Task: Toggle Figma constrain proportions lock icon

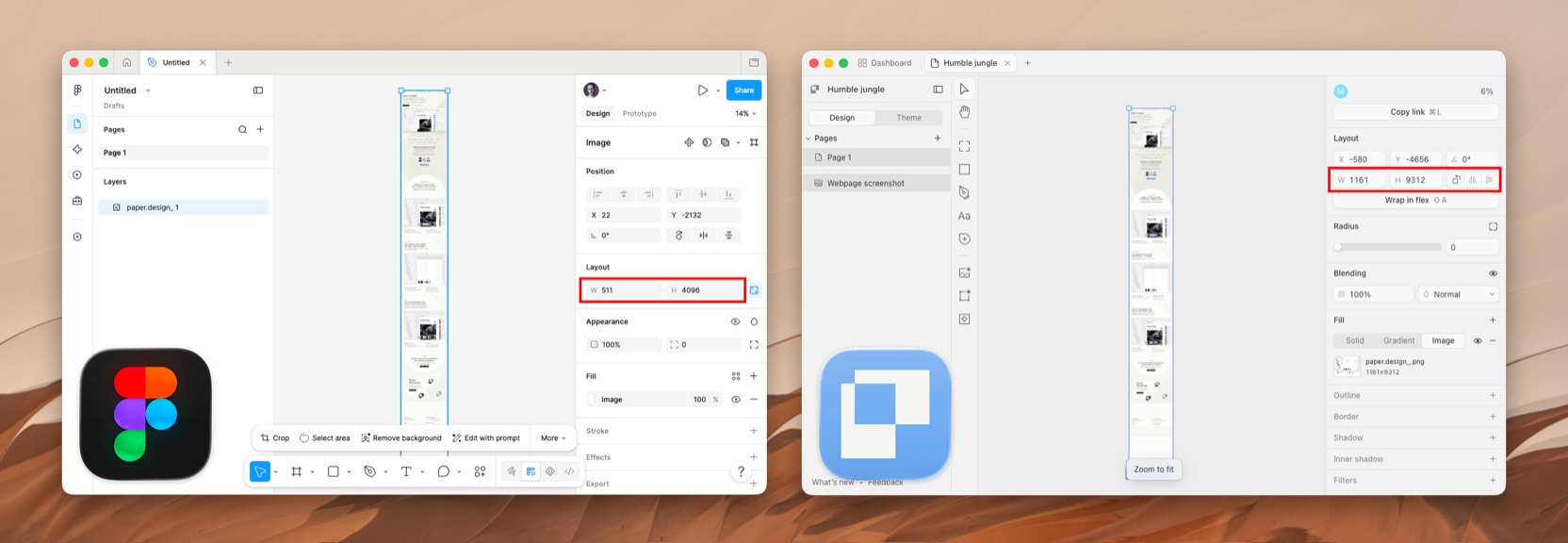Action: point(754,290)
